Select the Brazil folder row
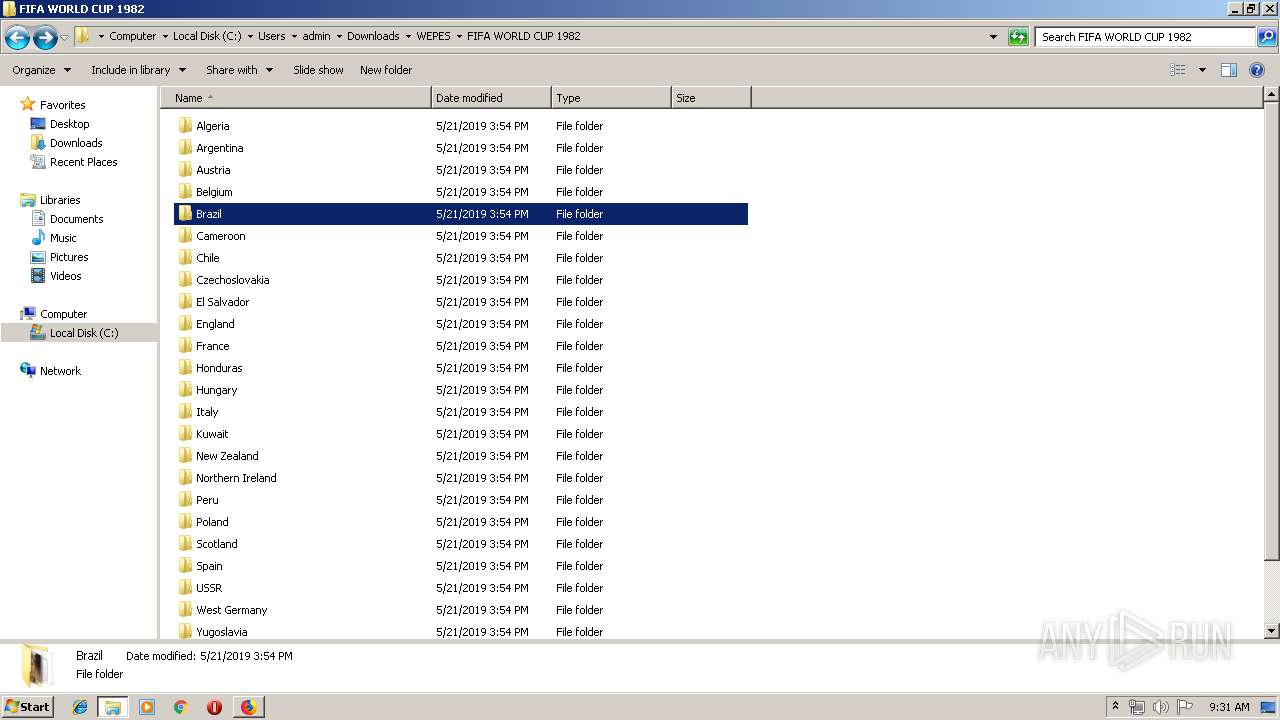Image resolution: width=1280 pixels, height=720 pixels. (x=461, y=214)
